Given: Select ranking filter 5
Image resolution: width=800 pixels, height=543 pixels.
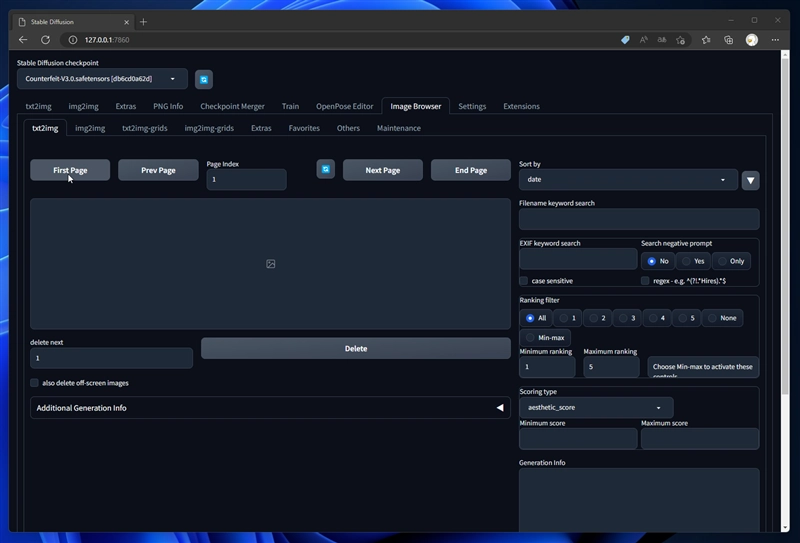Looking at the screenshot, I should click(686, 318).
